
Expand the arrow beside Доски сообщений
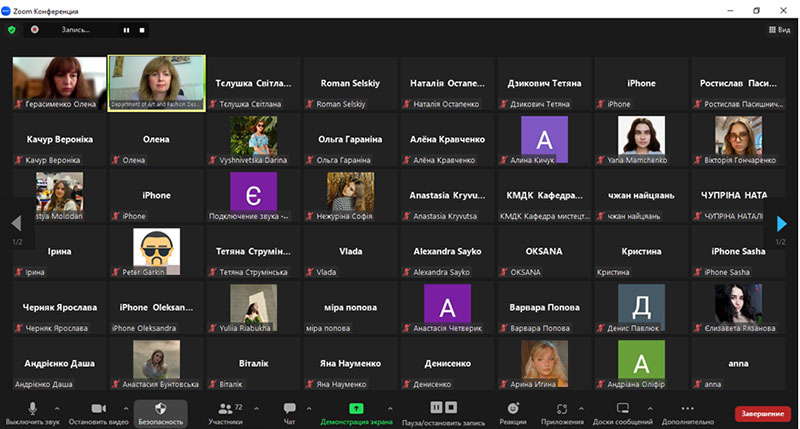pos(650,408)
